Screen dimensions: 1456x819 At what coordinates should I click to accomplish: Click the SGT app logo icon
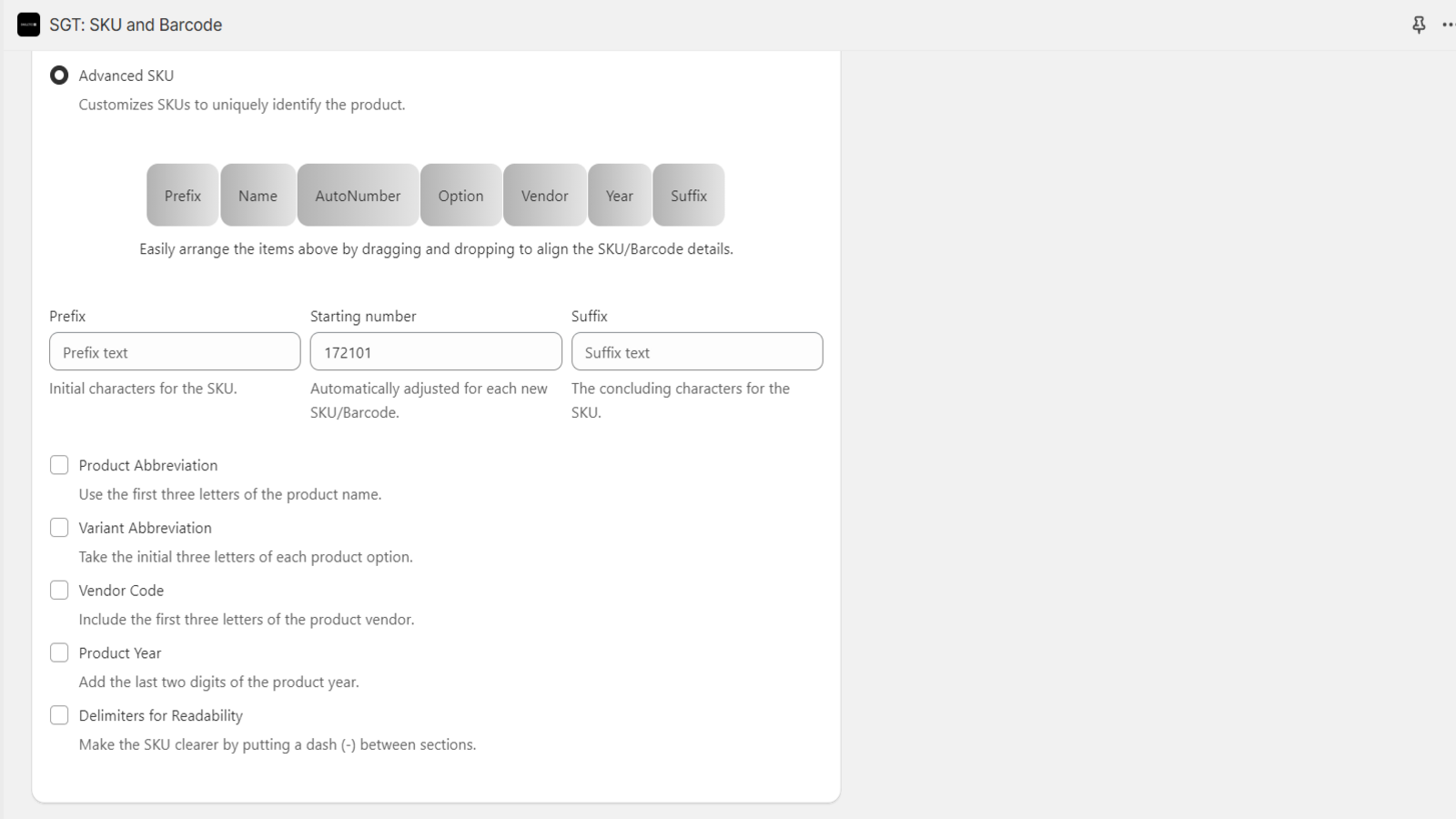pyautogui.click(x=28, y=25)
